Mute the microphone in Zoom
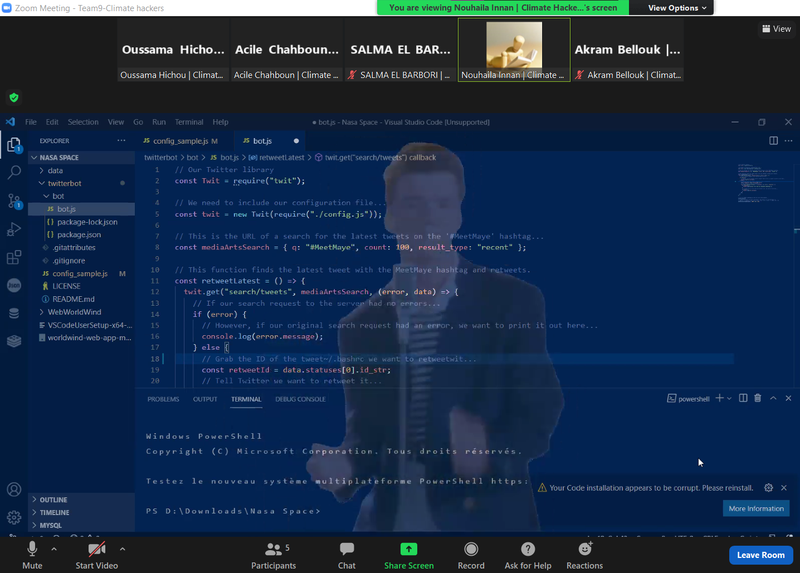Screen dimensions: 800x573 coord(32,555)
